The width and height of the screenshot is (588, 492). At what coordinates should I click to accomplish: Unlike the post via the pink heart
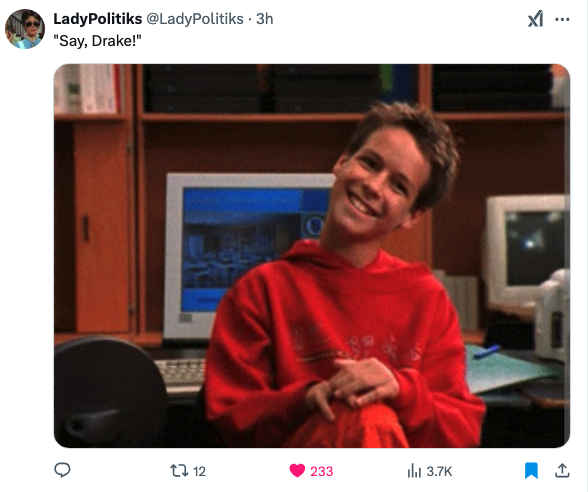pyautogui.click(x=297, y=471)
